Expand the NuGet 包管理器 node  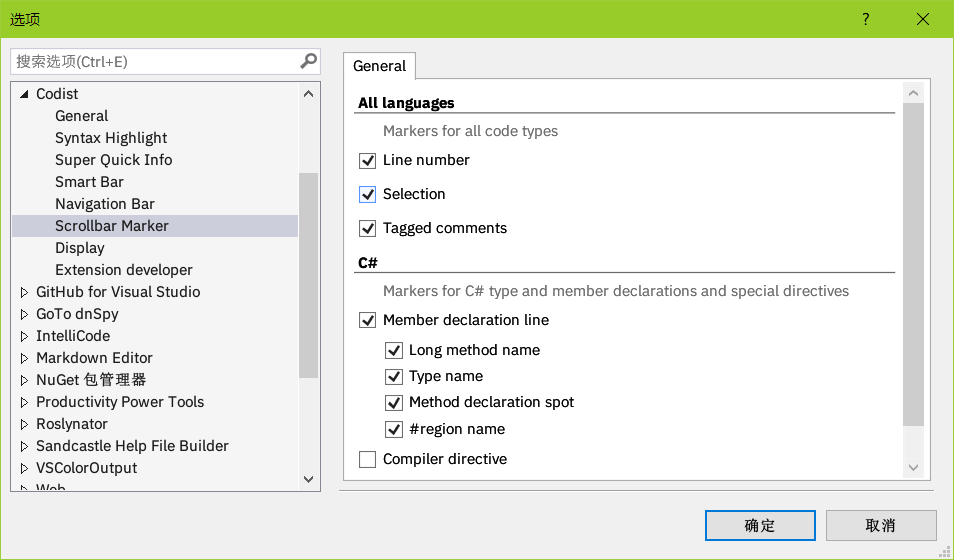24,380
